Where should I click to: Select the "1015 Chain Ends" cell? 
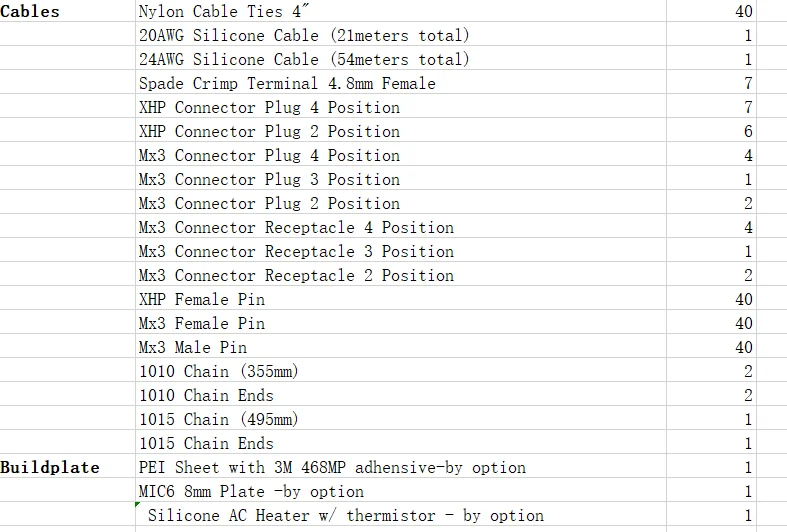(206, 444)
